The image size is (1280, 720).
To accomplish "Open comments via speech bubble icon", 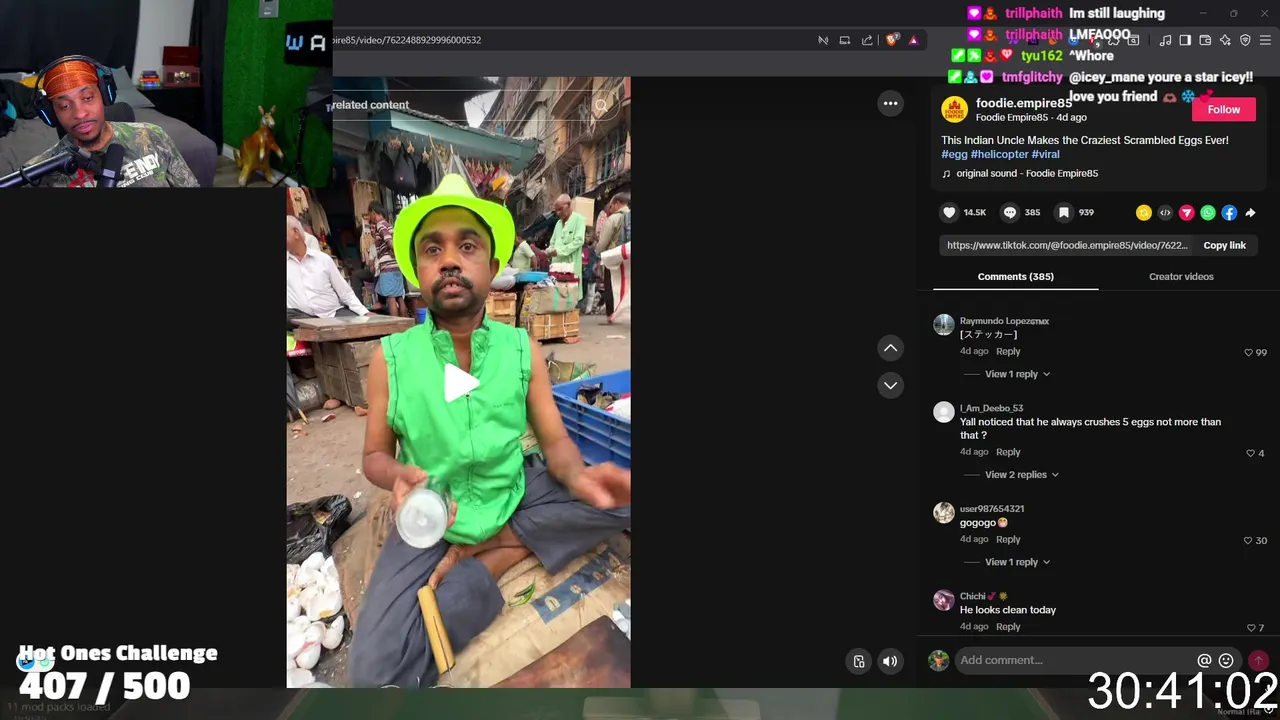I will pos(1010,212).
